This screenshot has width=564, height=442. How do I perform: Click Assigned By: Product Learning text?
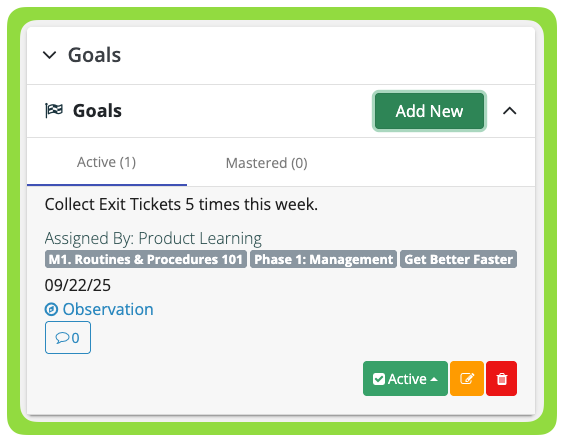(x=153, y=238)
